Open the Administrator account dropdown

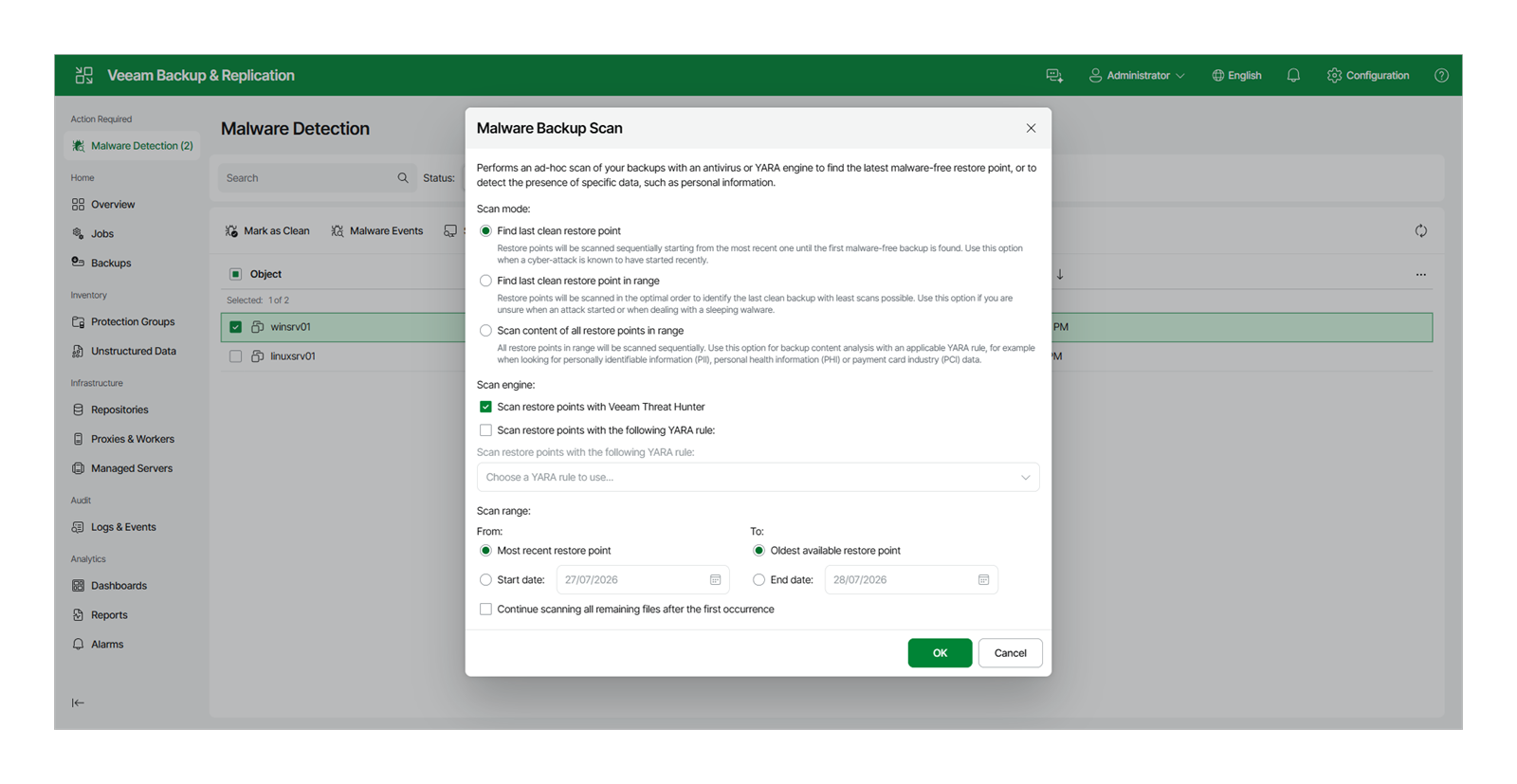click(x=1137, y=75)
